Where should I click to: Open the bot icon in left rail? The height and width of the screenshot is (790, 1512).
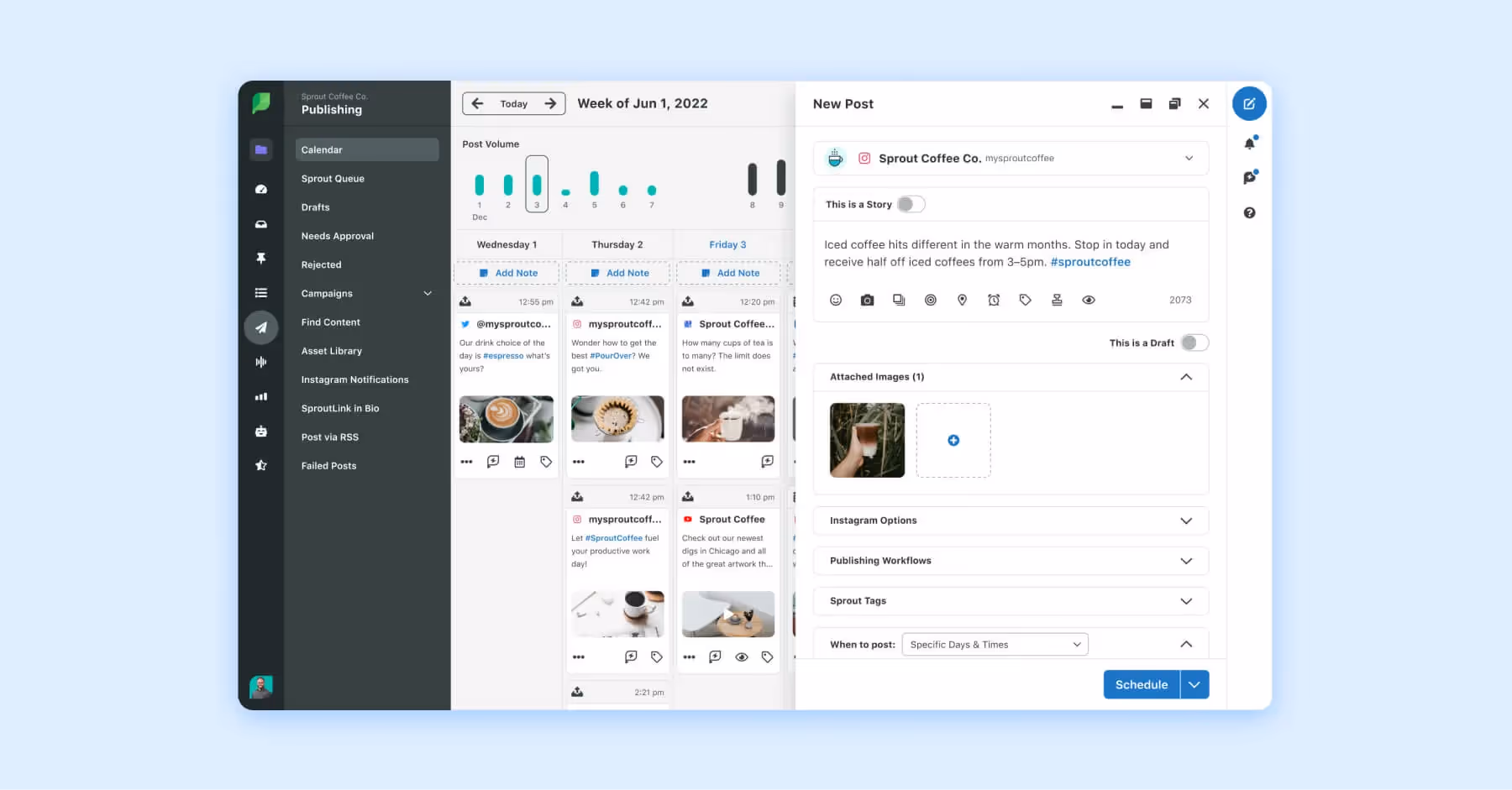click(261, 431)
